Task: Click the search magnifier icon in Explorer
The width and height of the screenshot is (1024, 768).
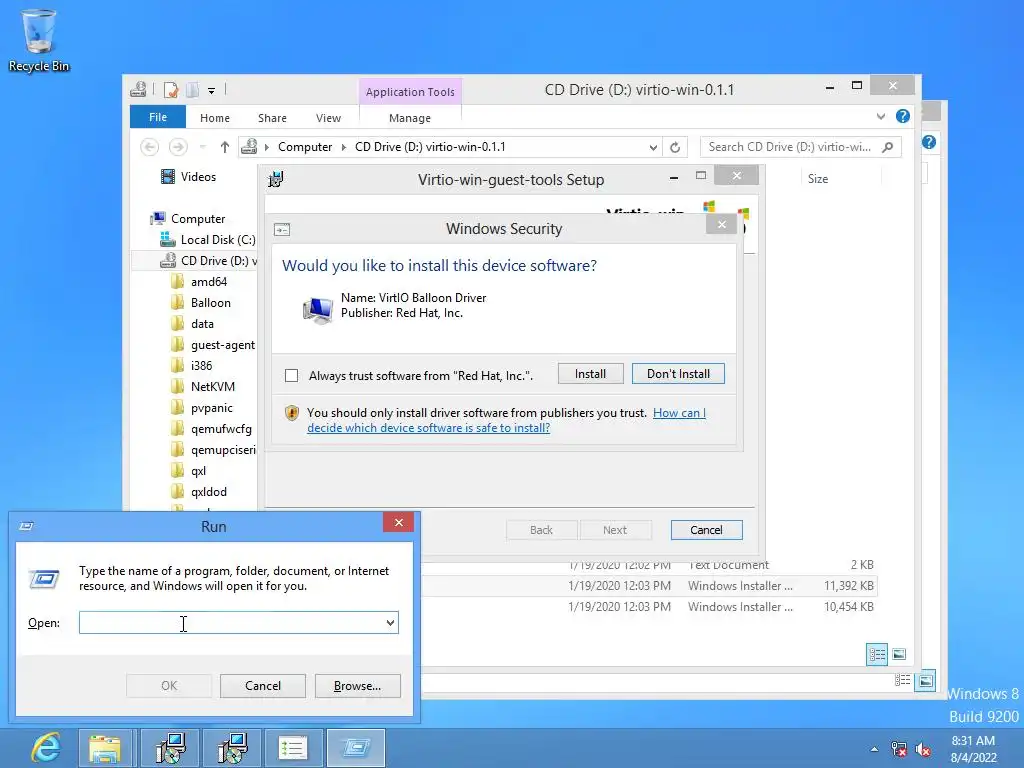Action: [888, 147]
